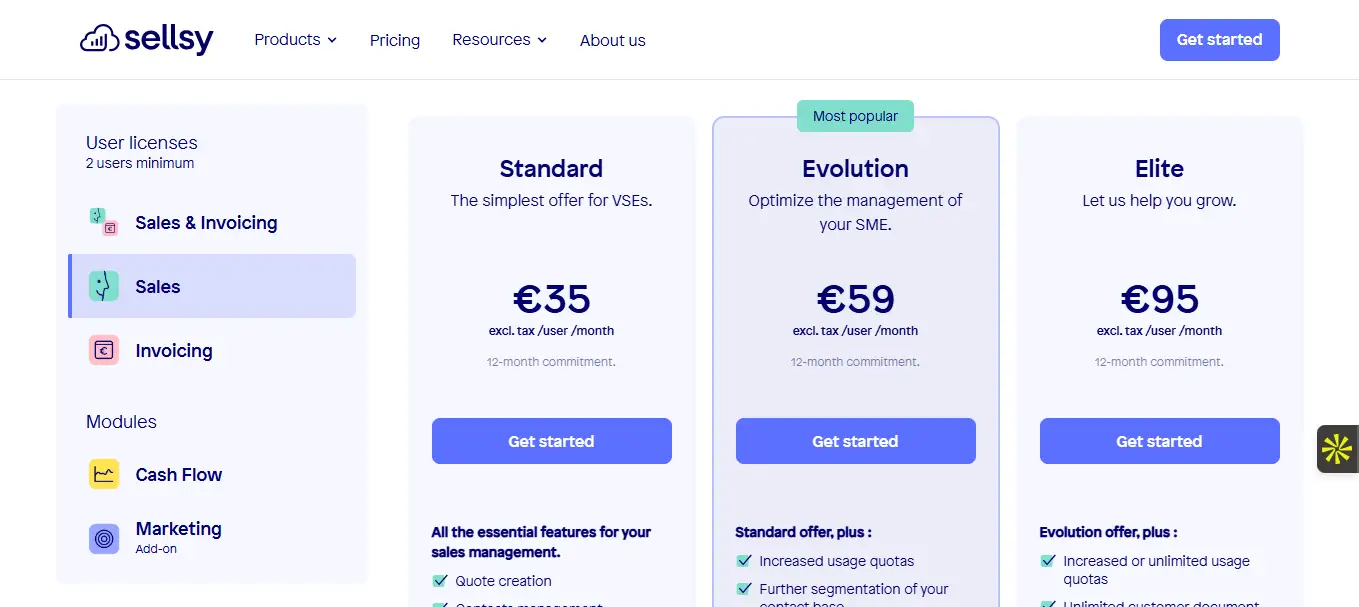Click the yellow asterisk widget icon
This screenshot has height=607, width=1359.
1337,449
